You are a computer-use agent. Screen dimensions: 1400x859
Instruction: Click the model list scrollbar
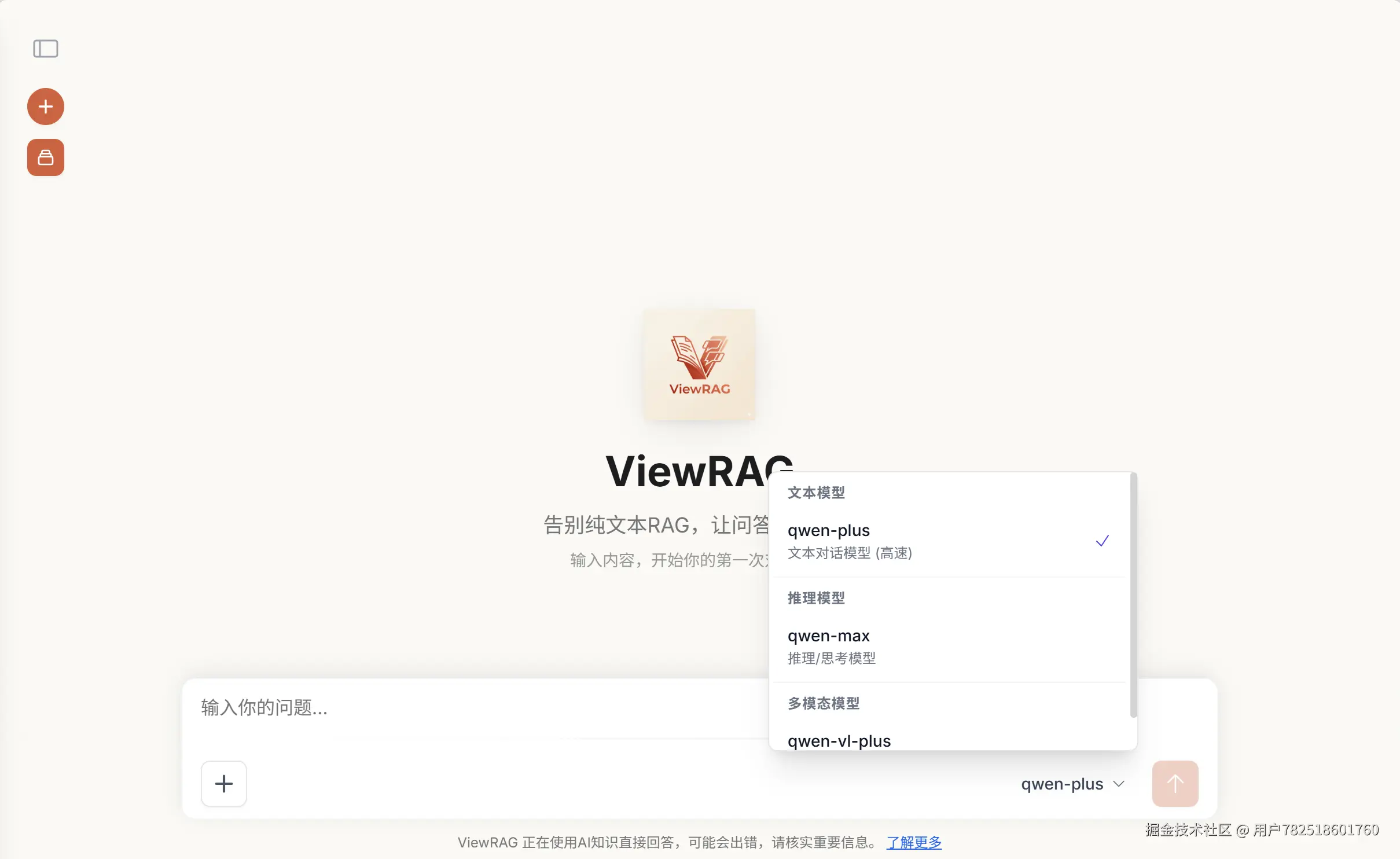(1133, 595)
